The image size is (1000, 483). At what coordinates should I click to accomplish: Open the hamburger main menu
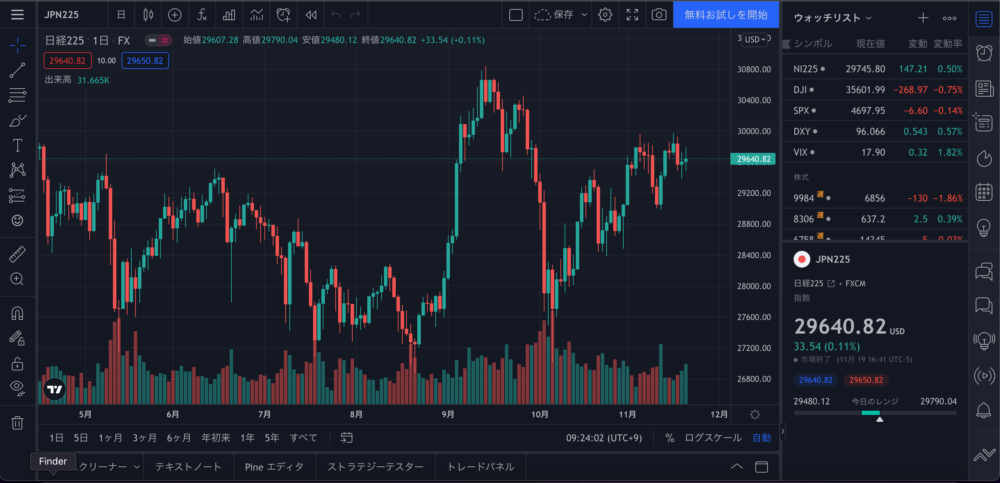[x=17, y=14]
